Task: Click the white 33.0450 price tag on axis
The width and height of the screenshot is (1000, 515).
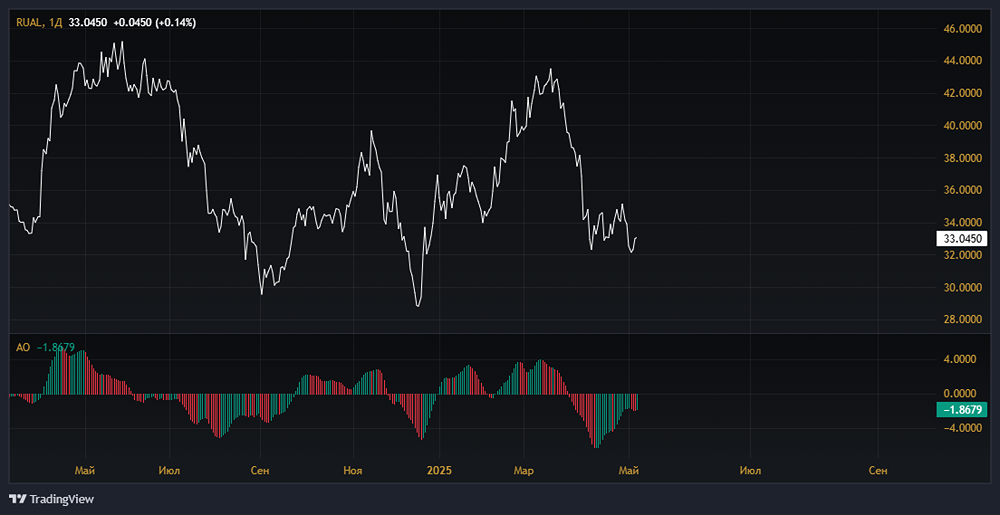Action: point(962,238)
